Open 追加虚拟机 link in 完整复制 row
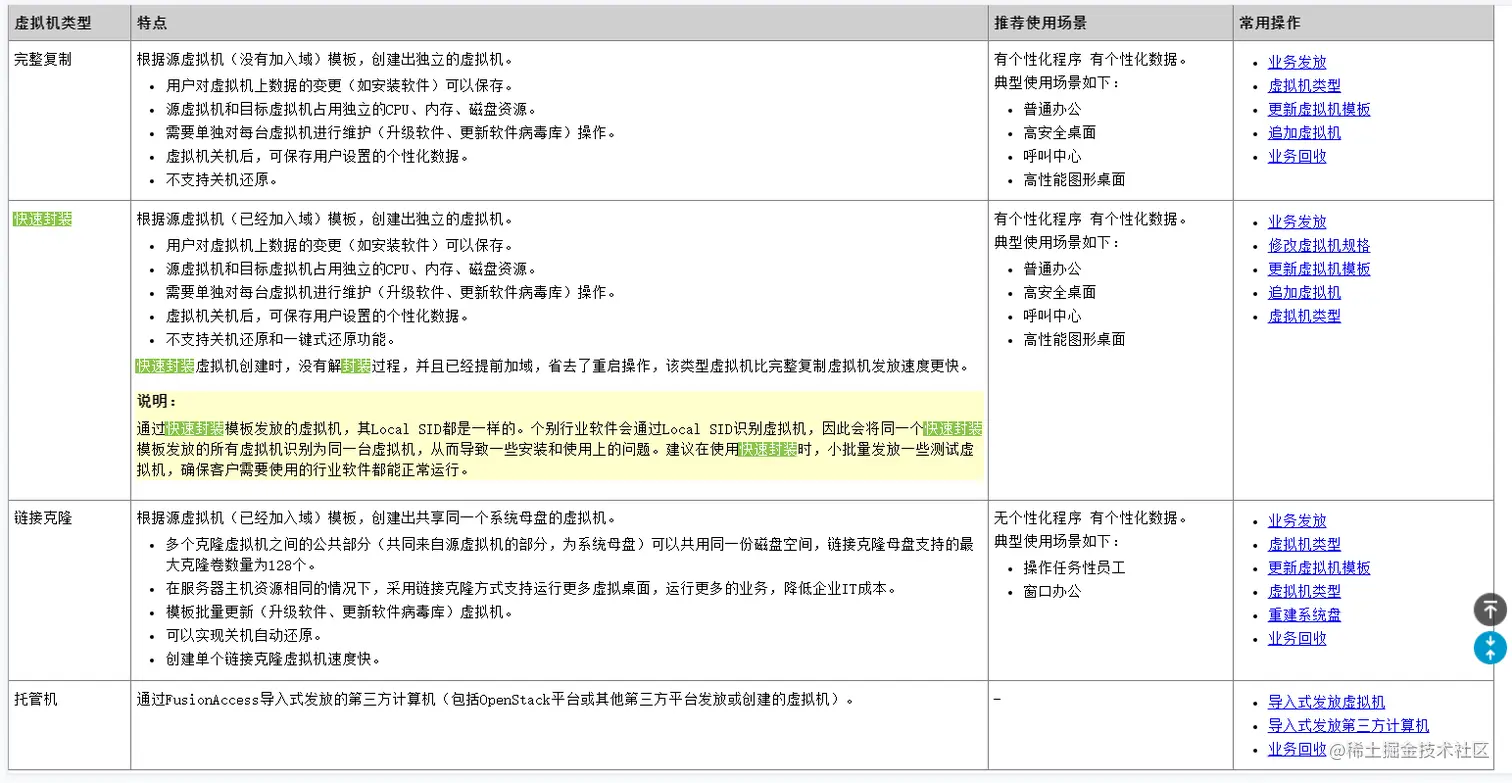The height and width of the screenshot is (783, 1512). point(1304,133)
